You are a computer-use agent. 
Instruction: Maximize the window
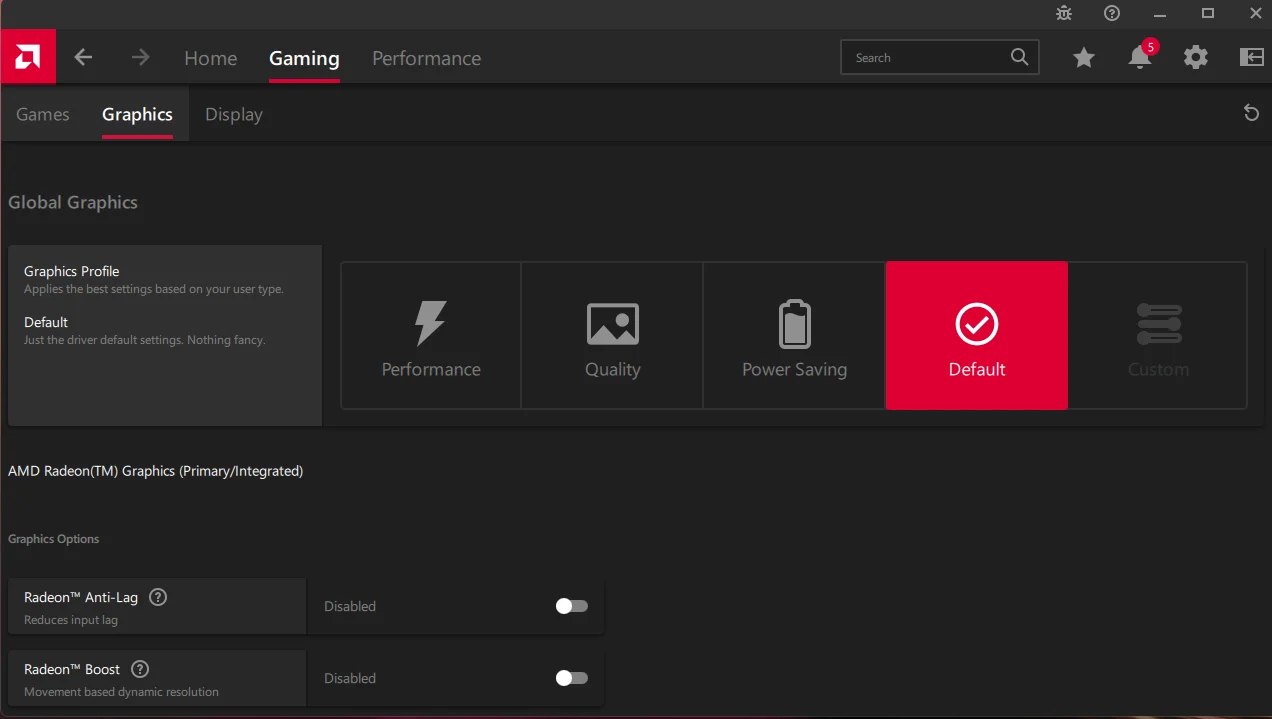[x=1208, y=13]
